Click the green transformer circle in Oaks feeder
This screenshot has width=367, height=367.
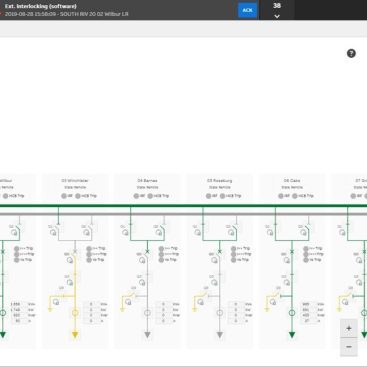292,313
